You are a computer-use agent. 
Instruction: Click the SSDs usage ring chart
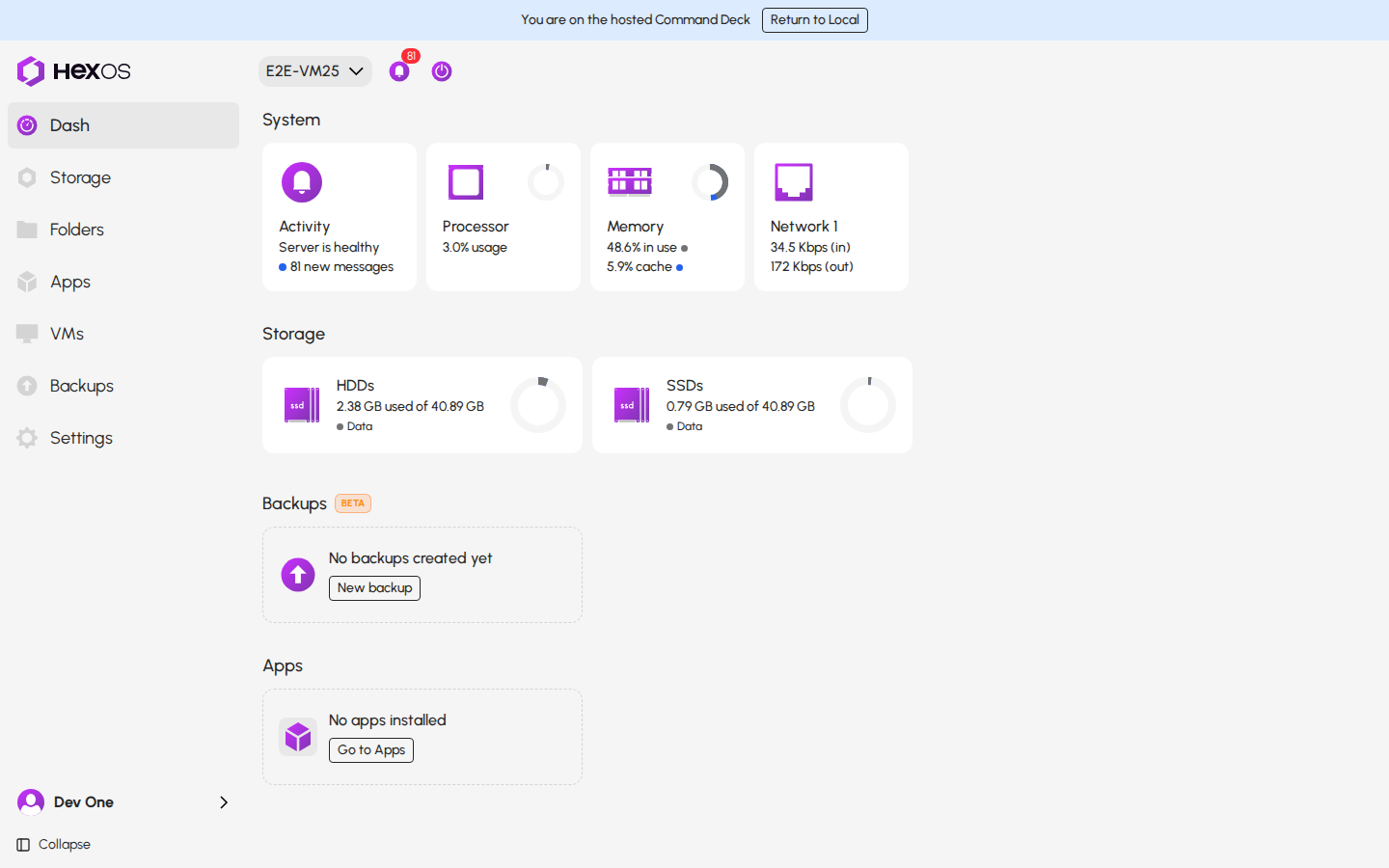[x=868, y=405]
